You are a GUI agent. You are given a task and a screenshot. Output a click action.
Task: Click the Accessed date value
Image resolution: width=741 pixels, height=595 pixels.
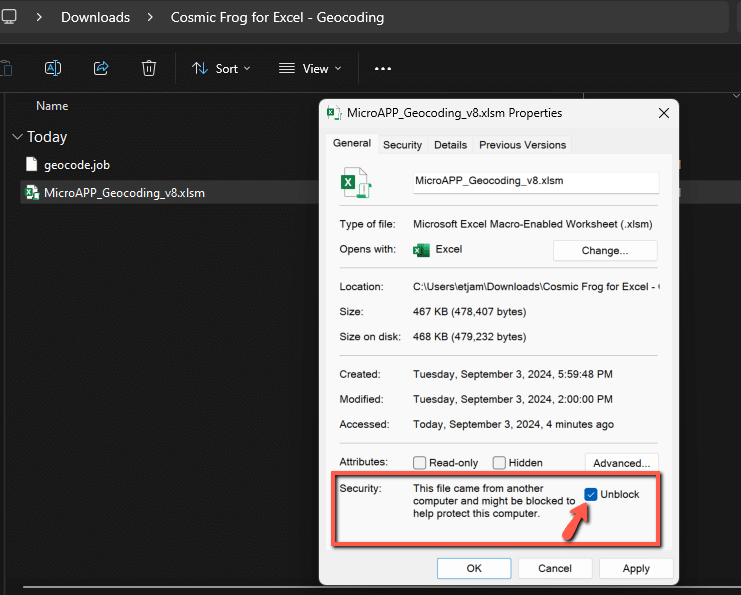(513, 424)
